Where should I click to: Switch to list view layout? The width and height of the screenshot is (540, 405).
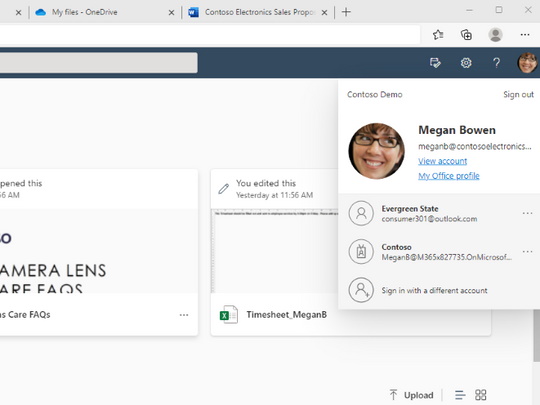[460, 395]
